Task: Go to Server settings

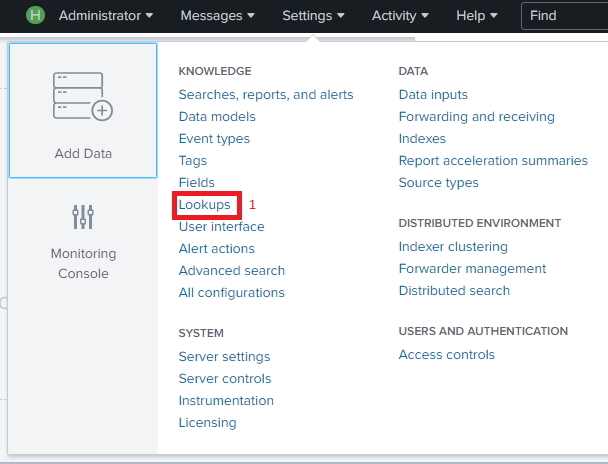Action: point(224,357)
